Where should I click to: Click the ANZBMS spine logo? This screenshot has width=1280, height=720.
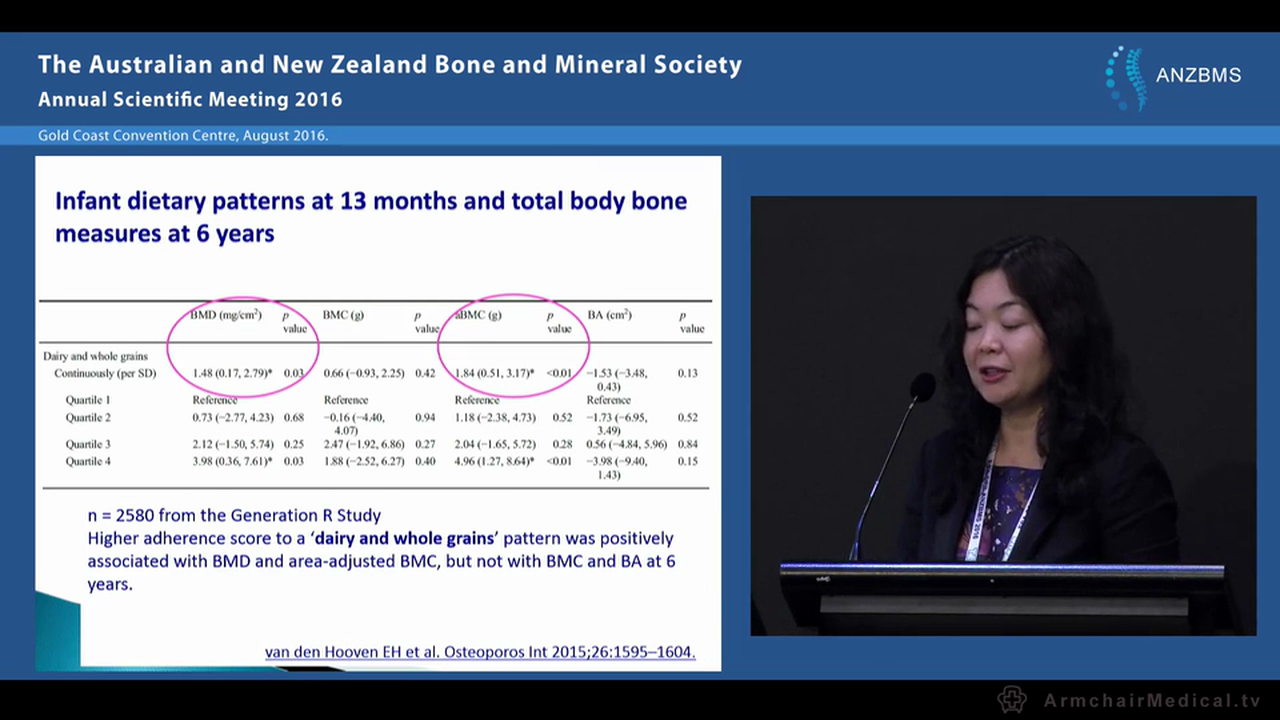[x=1122, y=75]
